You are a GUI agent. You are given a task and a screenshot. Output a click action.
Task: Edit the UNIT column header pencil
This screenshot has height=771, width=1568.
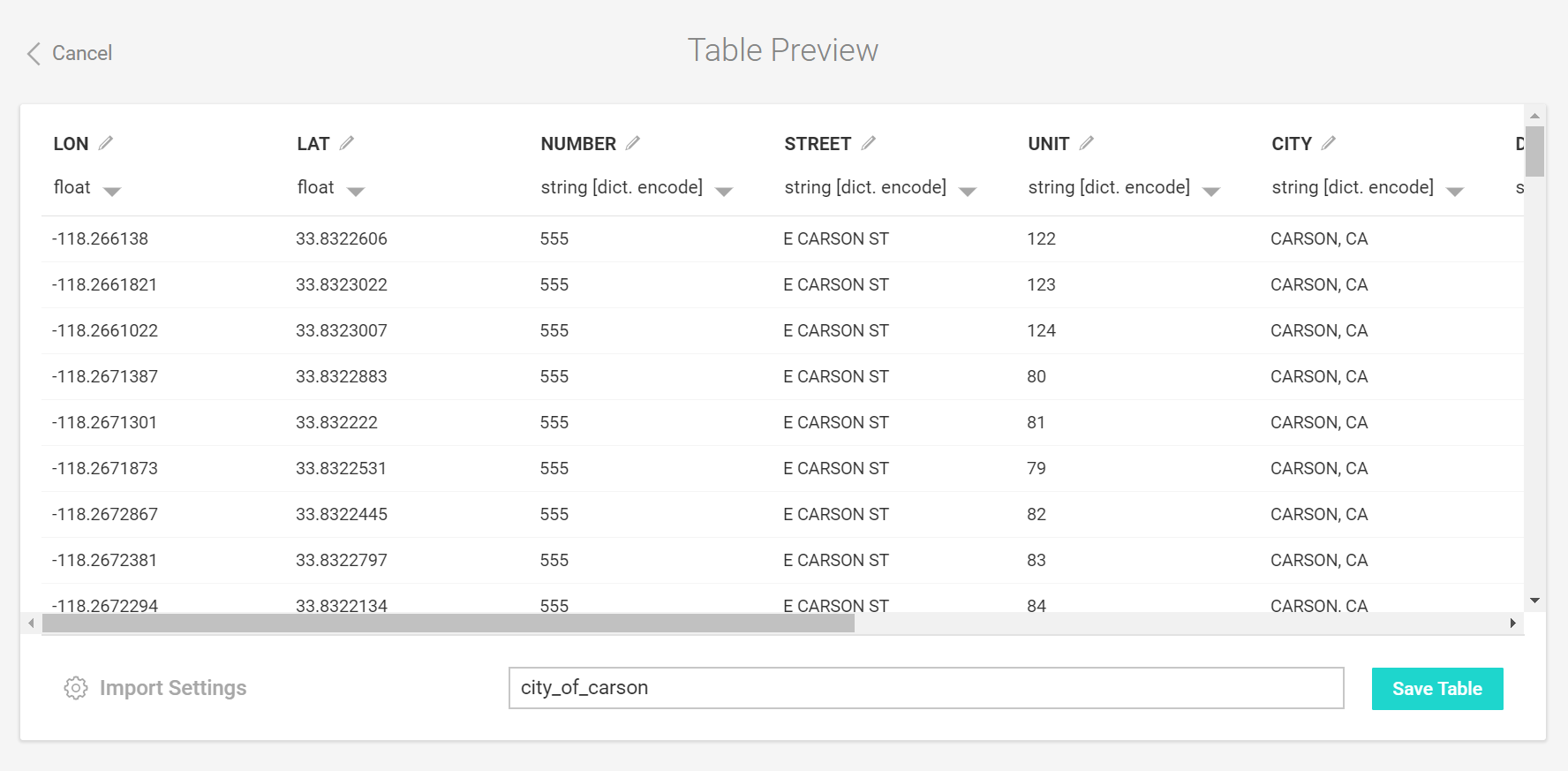1087,143
